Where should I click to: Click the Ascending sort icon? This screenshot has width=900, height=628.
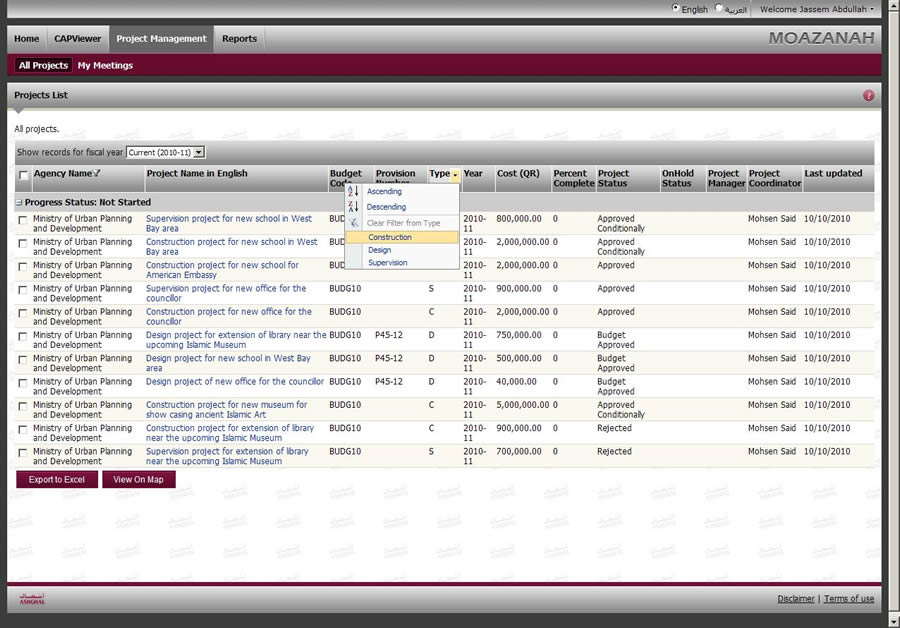[353, 191]
